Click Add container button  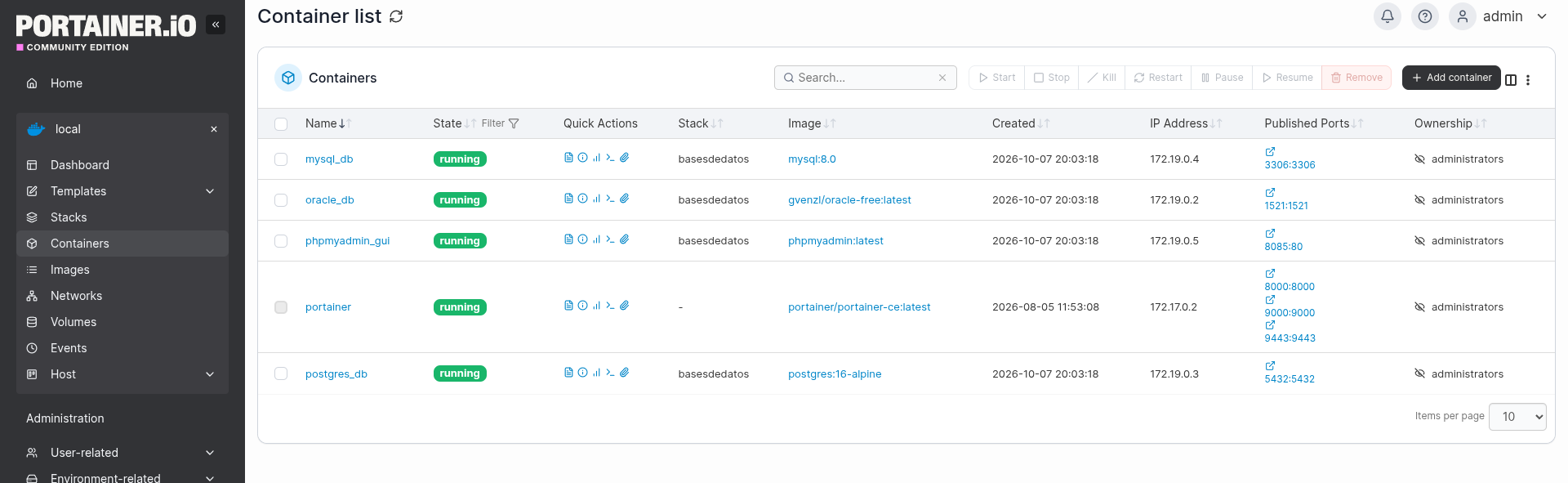click(1451, 78)
